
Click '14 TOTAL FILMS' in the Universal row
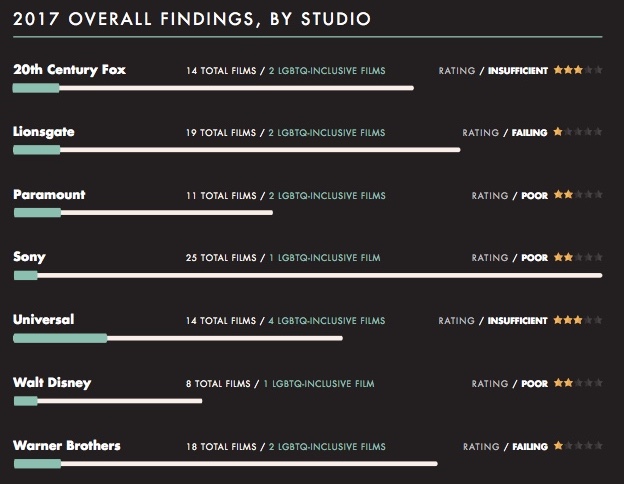221,321
